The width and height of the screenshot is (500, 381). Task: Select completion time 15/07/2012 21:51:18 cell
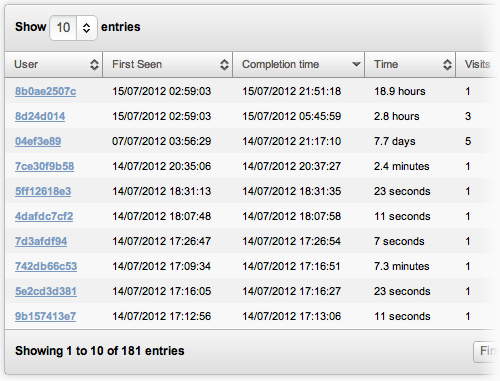click(x=292, y=91)
